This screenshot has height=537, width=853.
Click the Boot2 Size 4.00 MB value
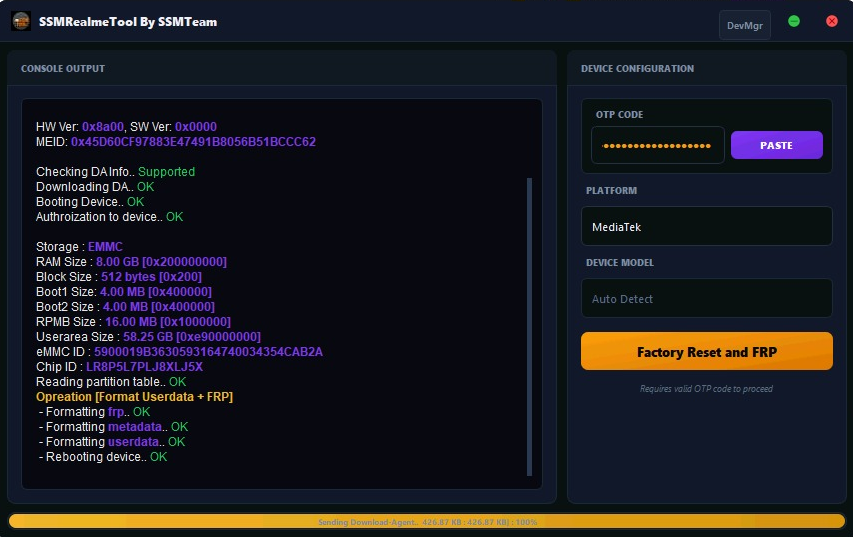click(159, 307)
